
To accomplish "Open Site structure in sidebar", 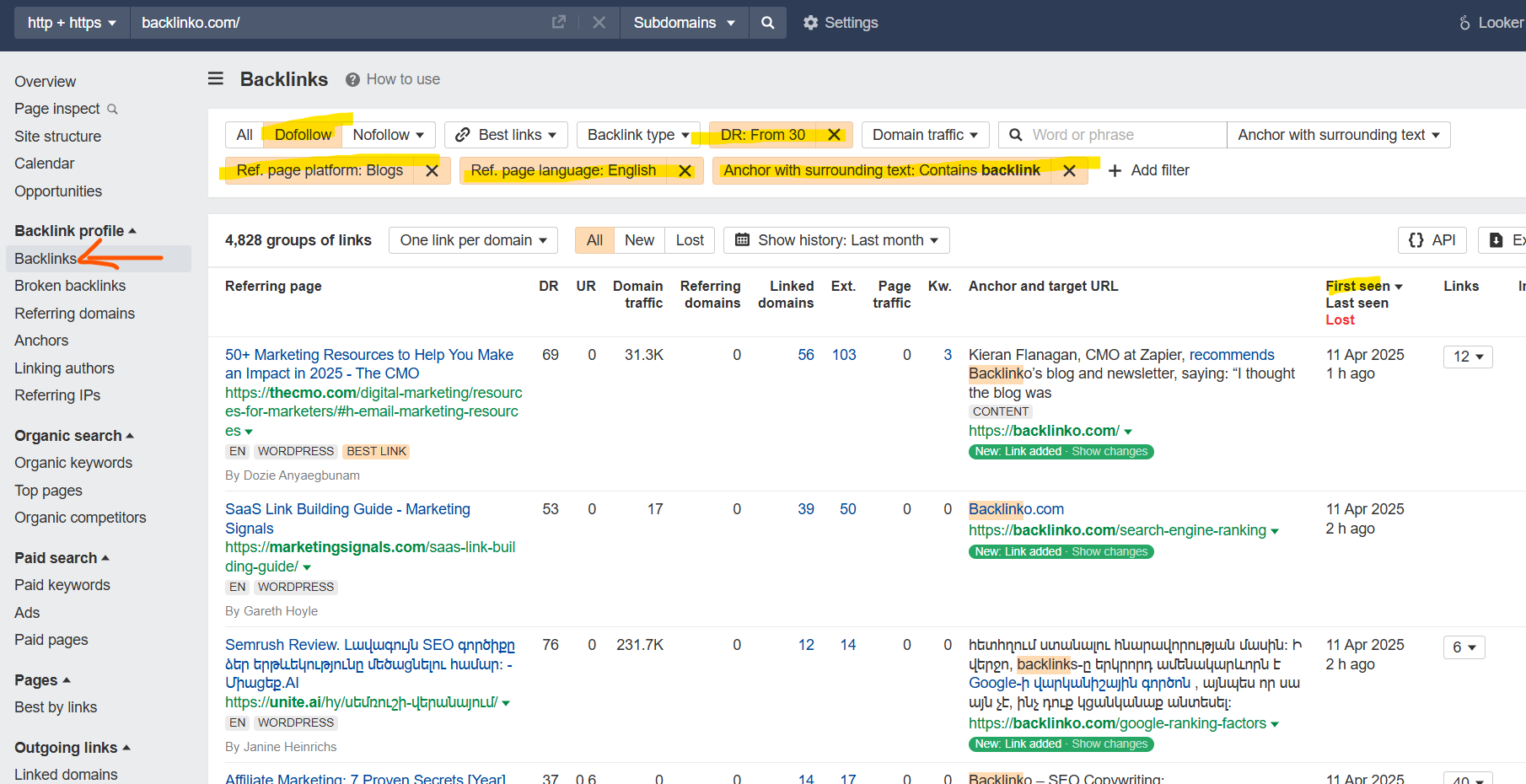I will (x=57, y=137).
